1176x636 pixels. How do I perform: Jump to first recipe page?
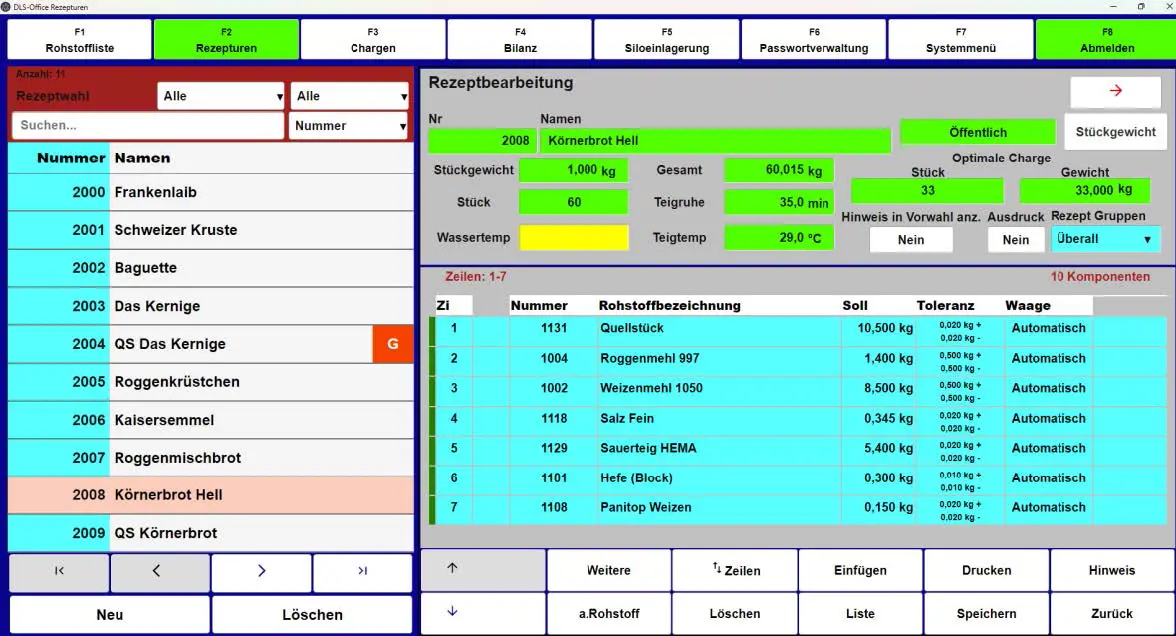point(59,571)
